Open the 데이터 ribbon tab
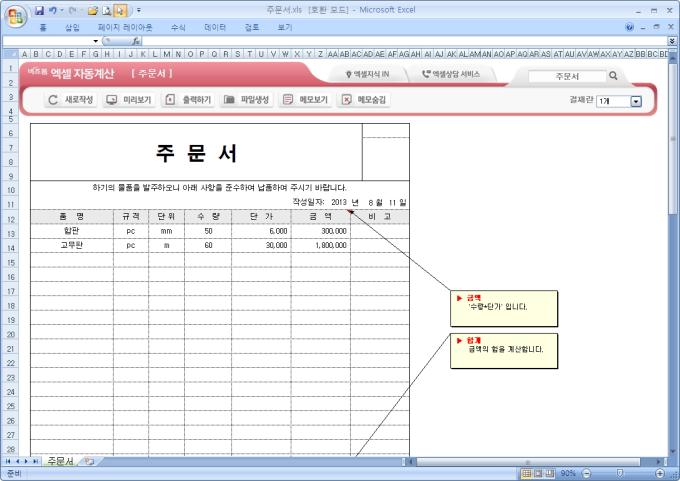The width and height of the screenshot is (680, 481). coord(215,28)
